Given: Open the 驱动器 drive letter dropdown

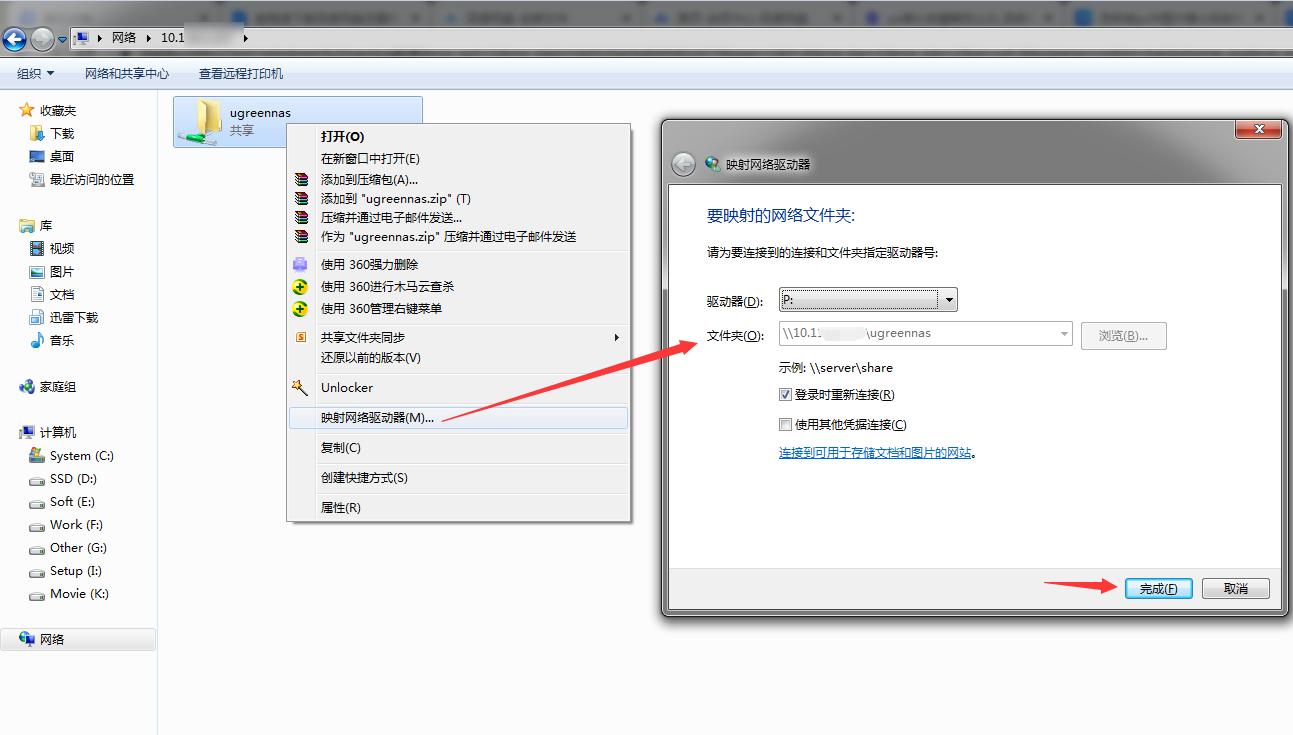Looking at the screenshot, I should pyautogui.click(x=868, y=300).
